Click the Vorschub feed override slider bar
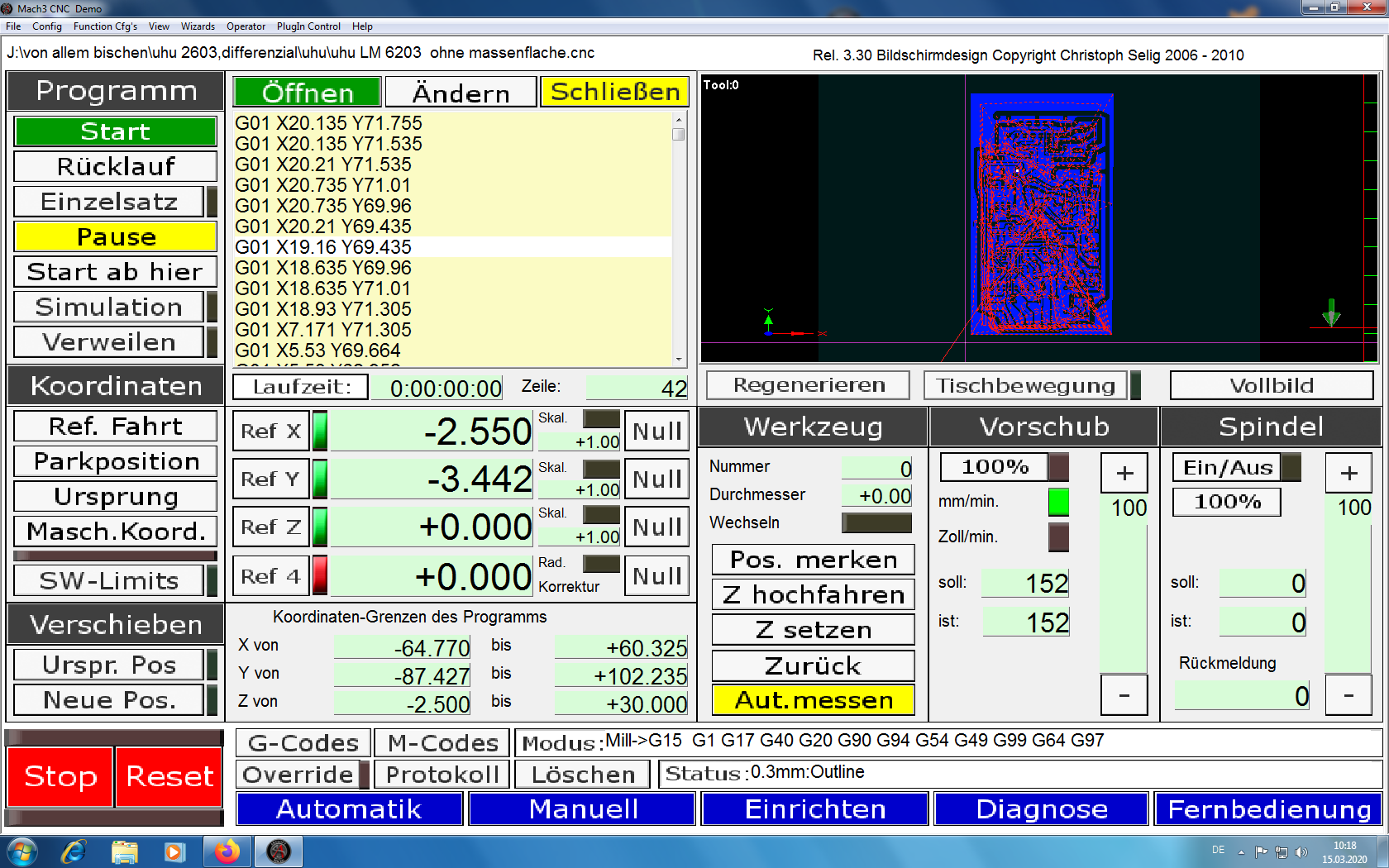The image size is (1389, 868). tap(1124, 597)
